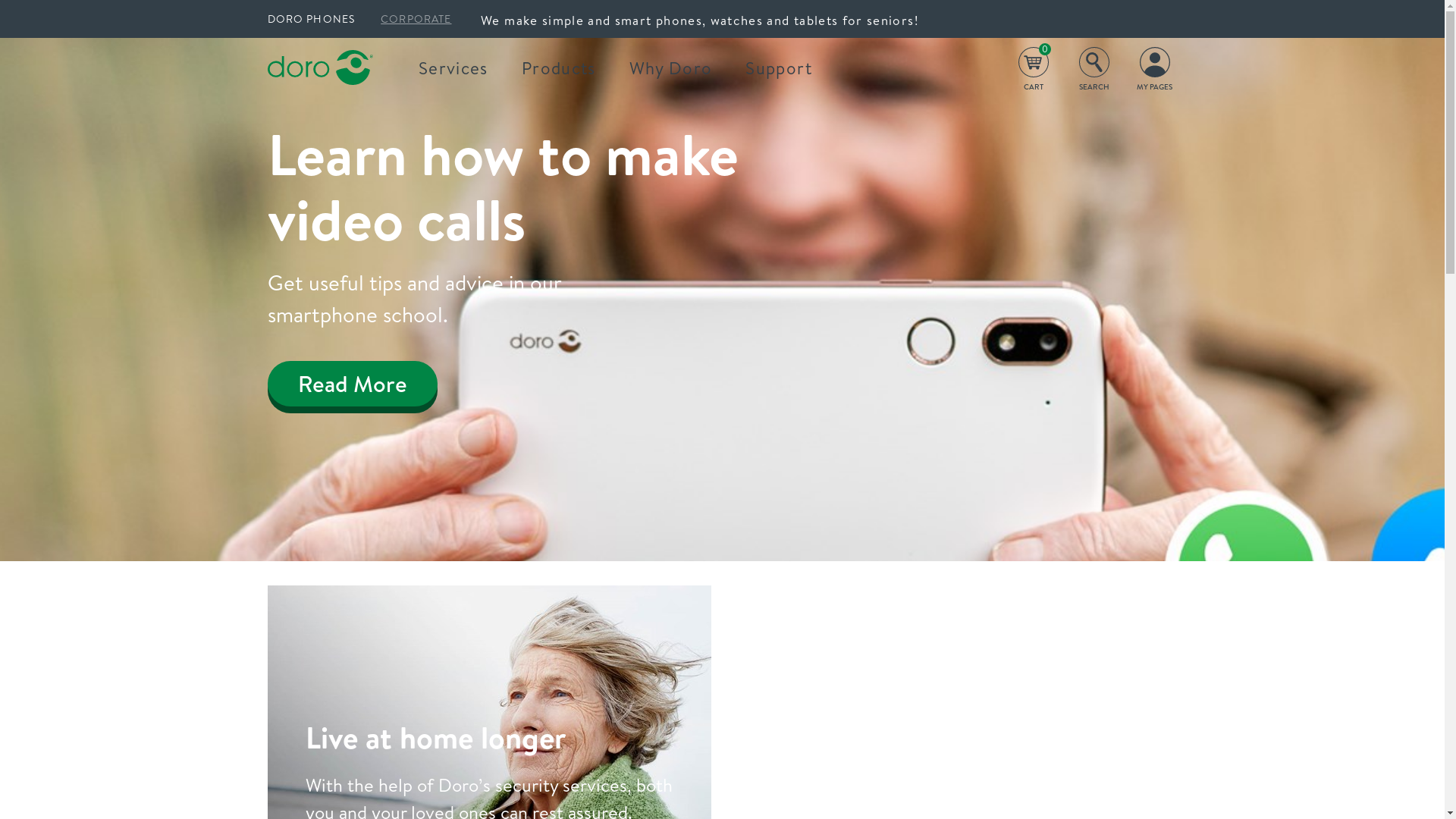This screenshot has width=1456, height=819.
Task: Click the MY PAGES label
Action: pyautogui.click(x=1154, y=87)
